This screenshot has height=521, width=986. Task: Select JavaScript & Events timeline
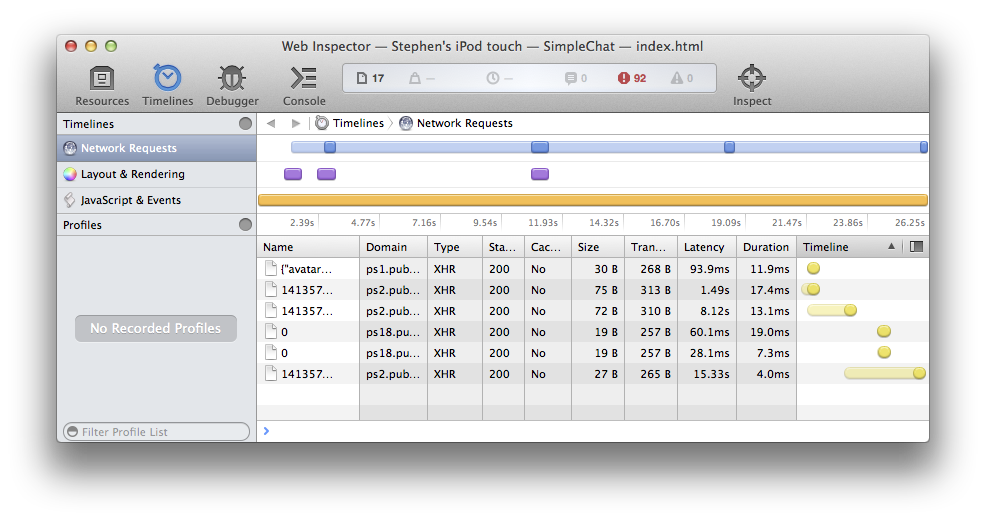[x=130, y=200]
